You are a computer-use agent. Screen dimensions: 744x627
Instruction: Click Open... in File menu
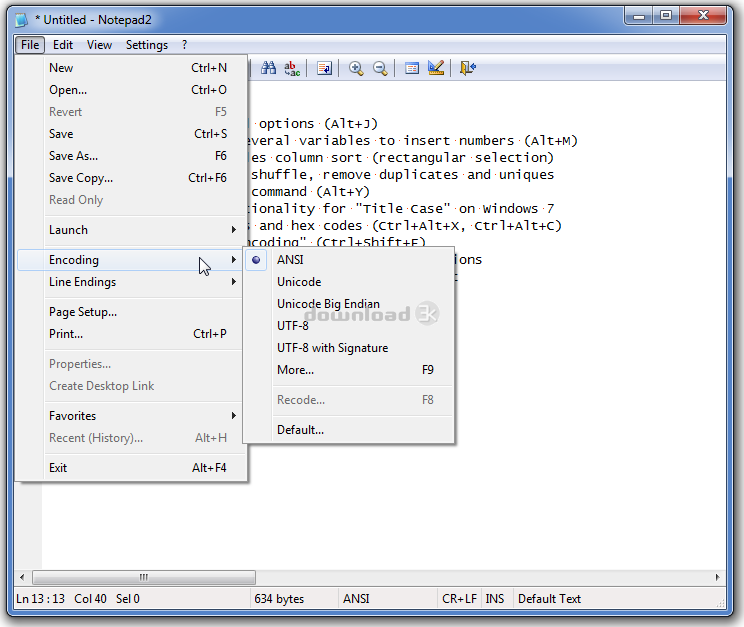click(131, 90)
